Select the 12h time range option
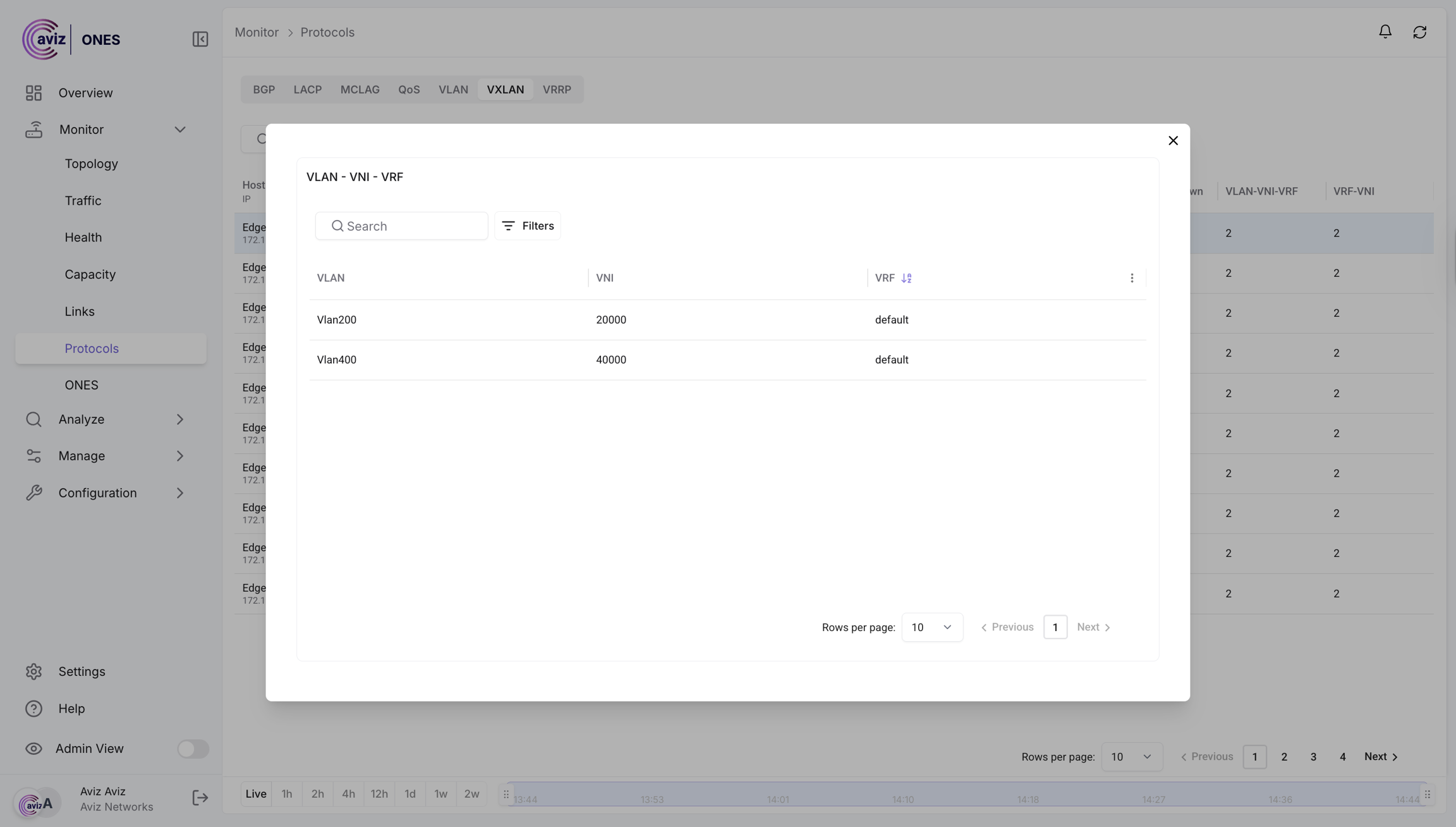Screen dimensions: 1456x827 [379, 794]
